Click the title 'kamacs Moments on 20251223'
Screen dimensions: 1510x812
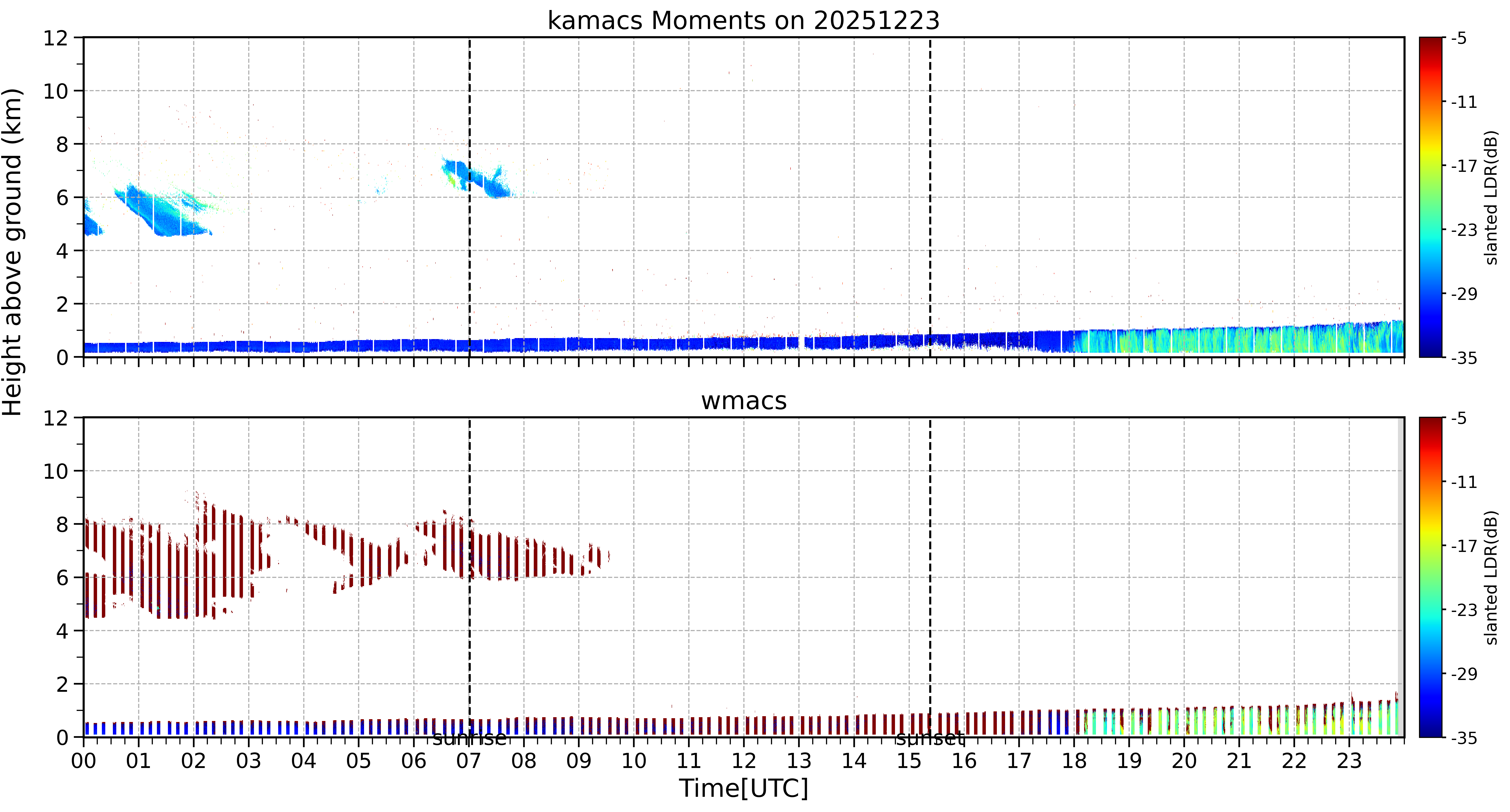[743, 20]
